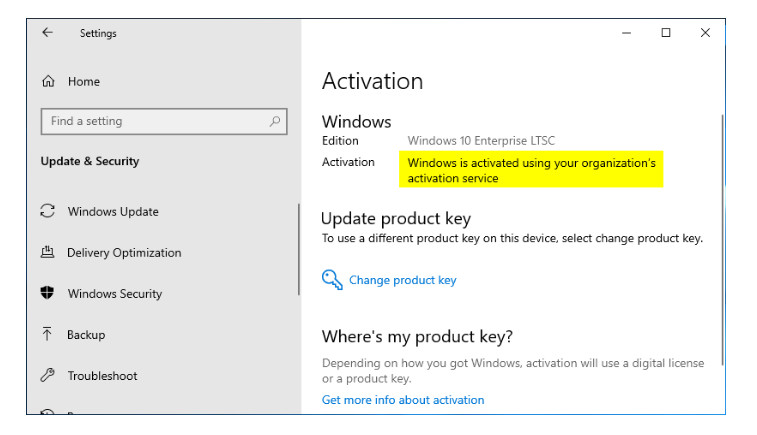Image resolution: width=757 pixels, height=435 pixels.
Task: Click the Home house icon
Action: (x=48, y=81)
